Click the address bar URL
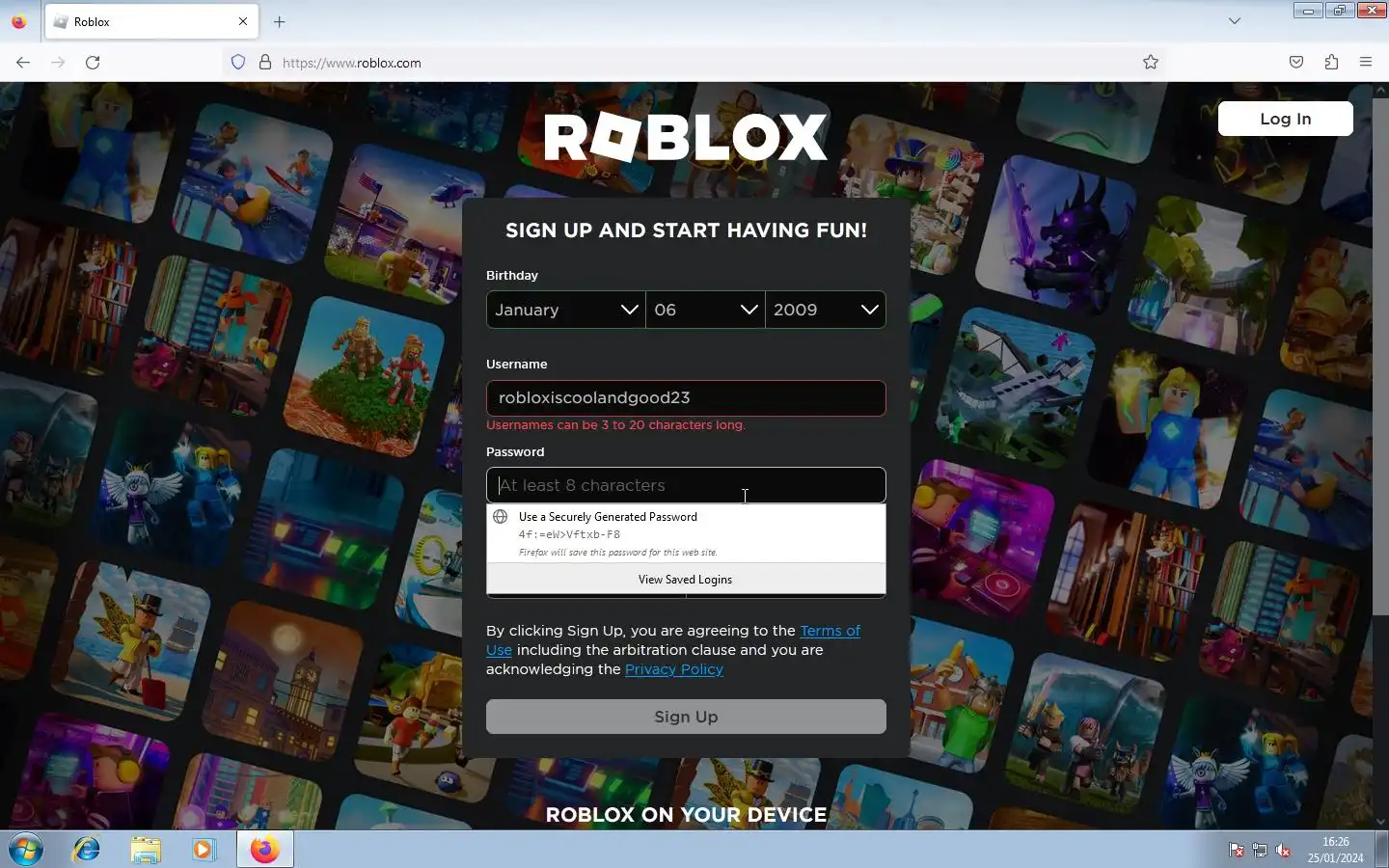The image size is (1389, 868). coord(352,63)
